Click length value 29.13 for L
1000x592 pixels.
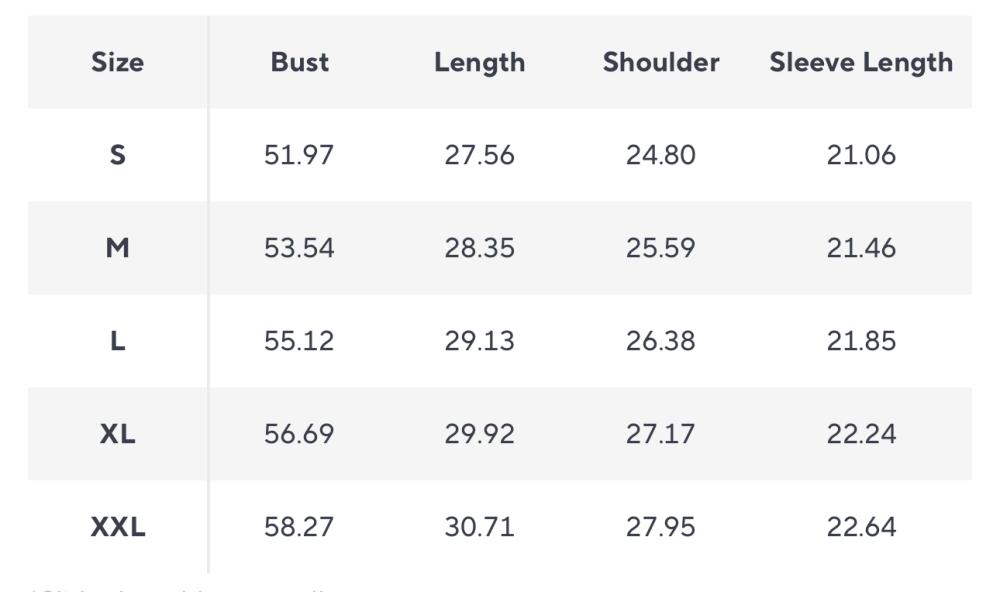tap(479, 341)
